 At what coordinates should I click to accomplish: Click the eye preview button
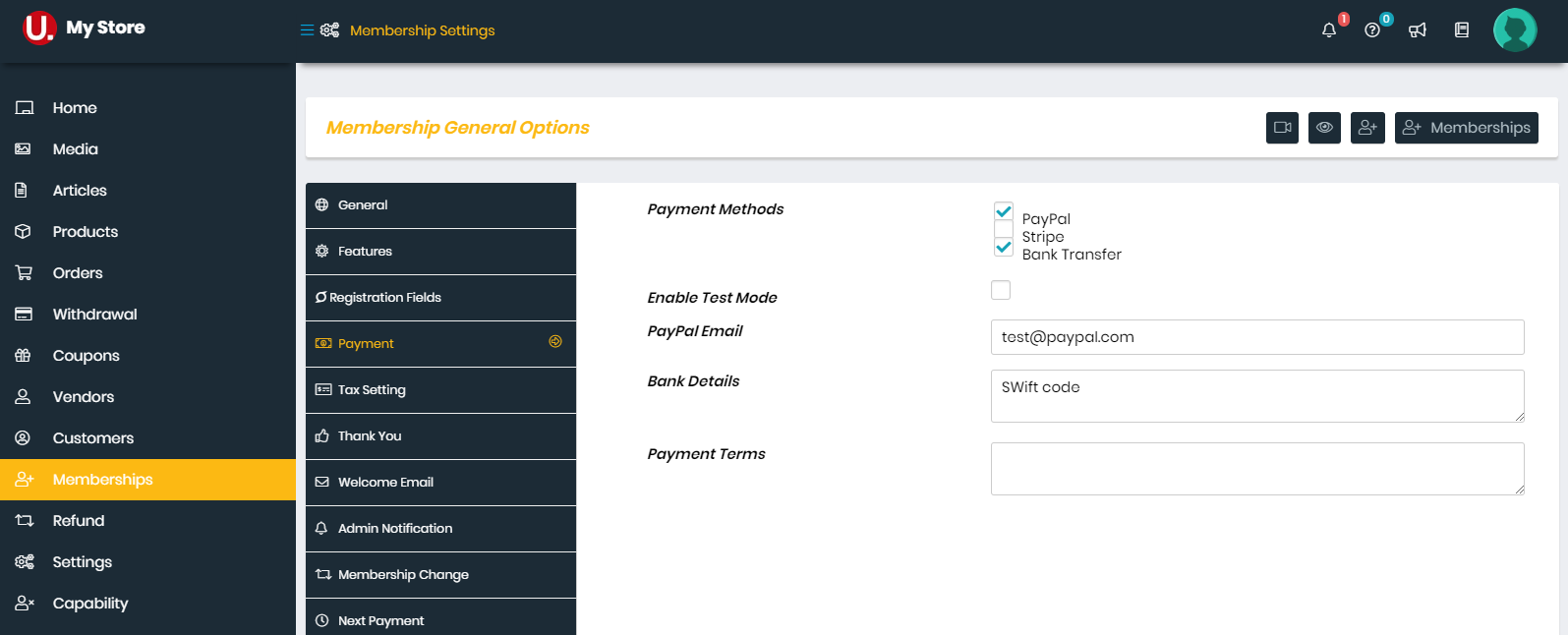(x=1324, y=128)
